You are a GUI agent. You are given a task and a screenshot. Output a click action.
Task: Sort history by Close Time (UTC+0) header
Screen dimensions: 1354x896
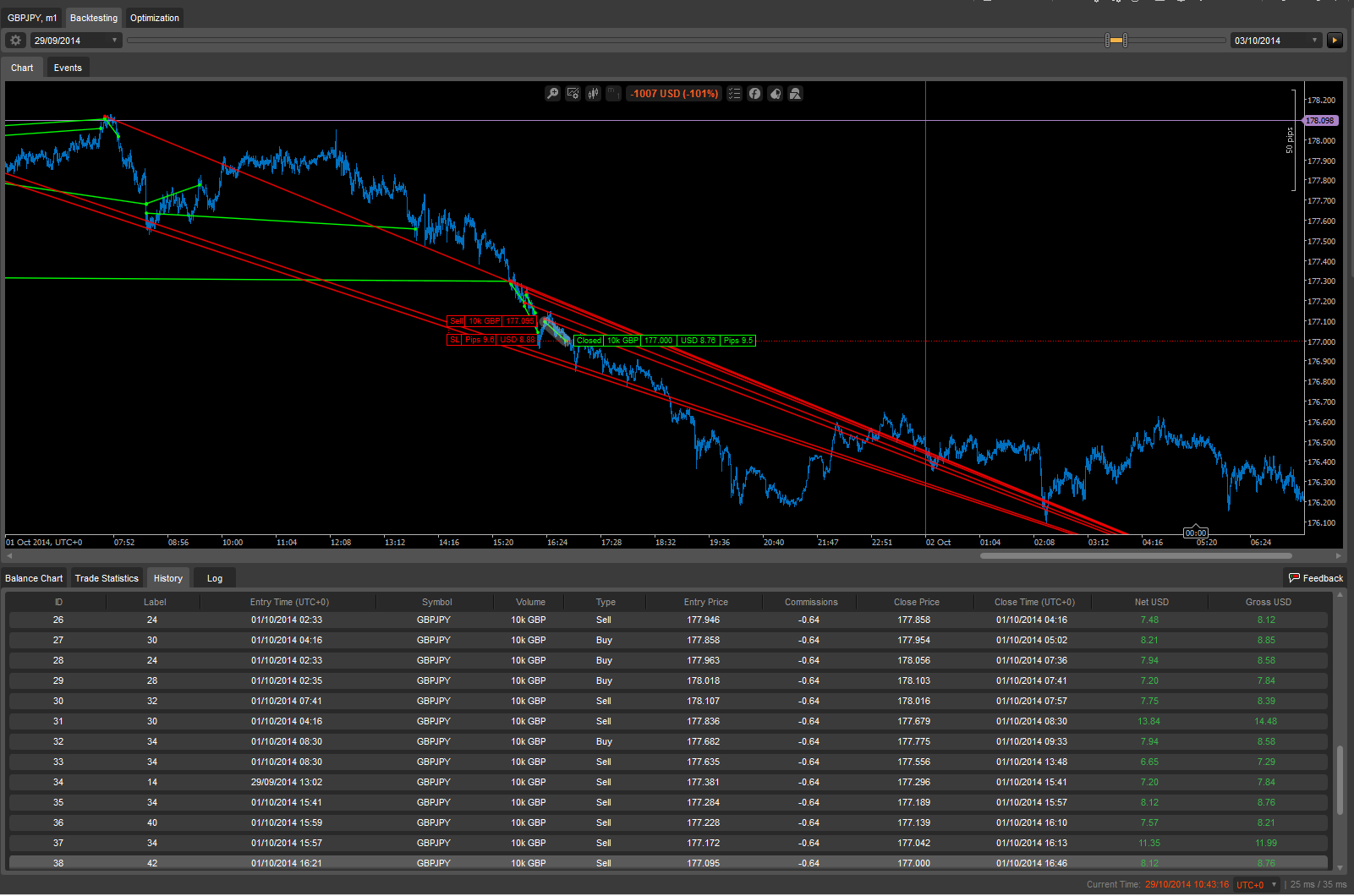pyautogui.click(x=1034, y=602)
